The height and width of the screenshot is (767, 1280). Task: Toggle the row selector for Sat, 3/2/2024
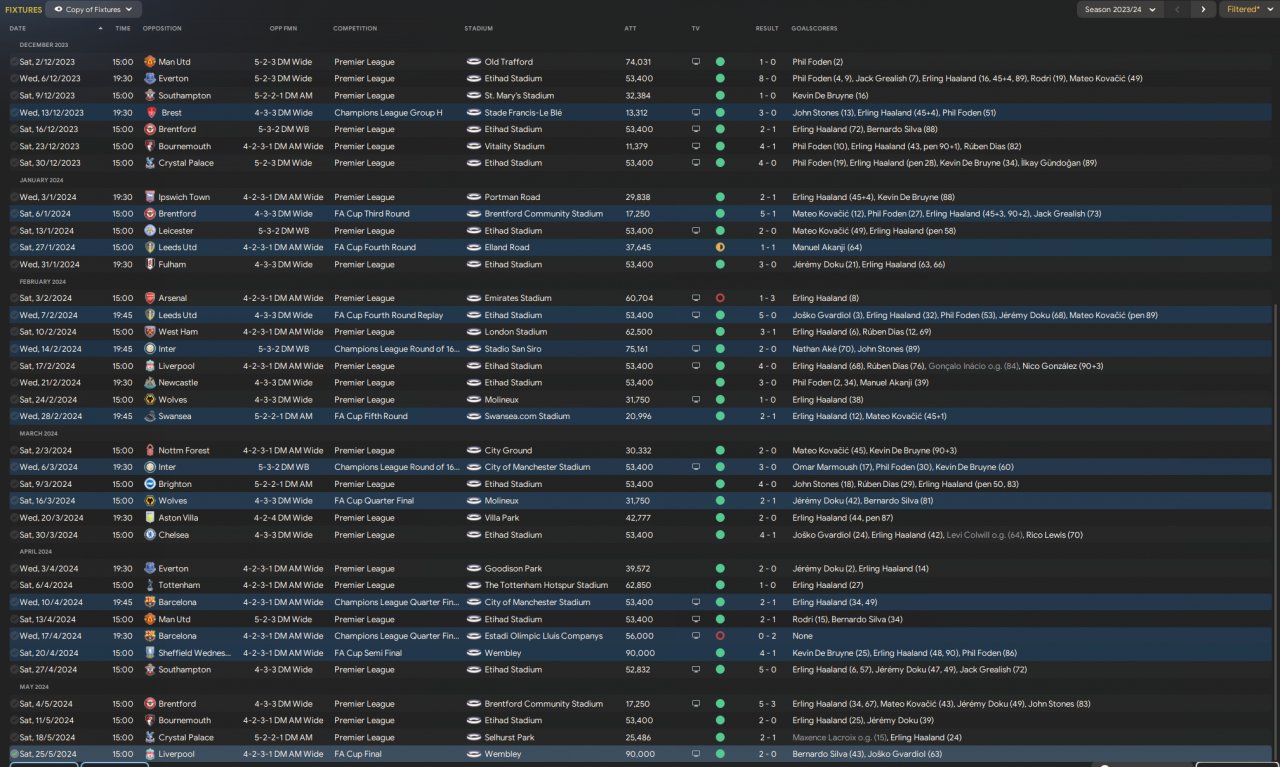(14, 298)
